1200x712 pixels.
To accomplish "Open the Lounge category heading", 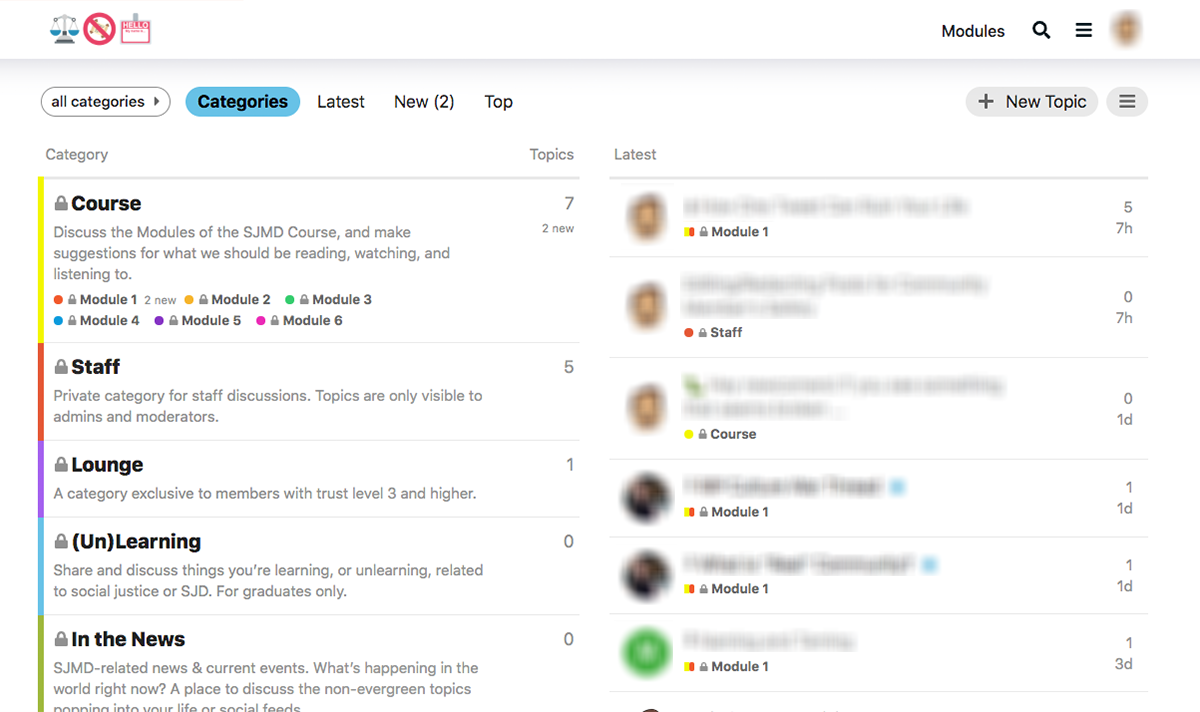I will 107,465.
